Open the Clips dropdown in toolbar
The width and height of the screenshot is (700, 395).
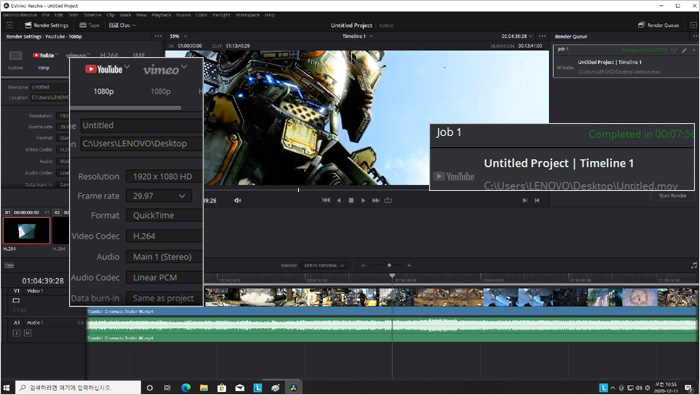tap(122, 25)
